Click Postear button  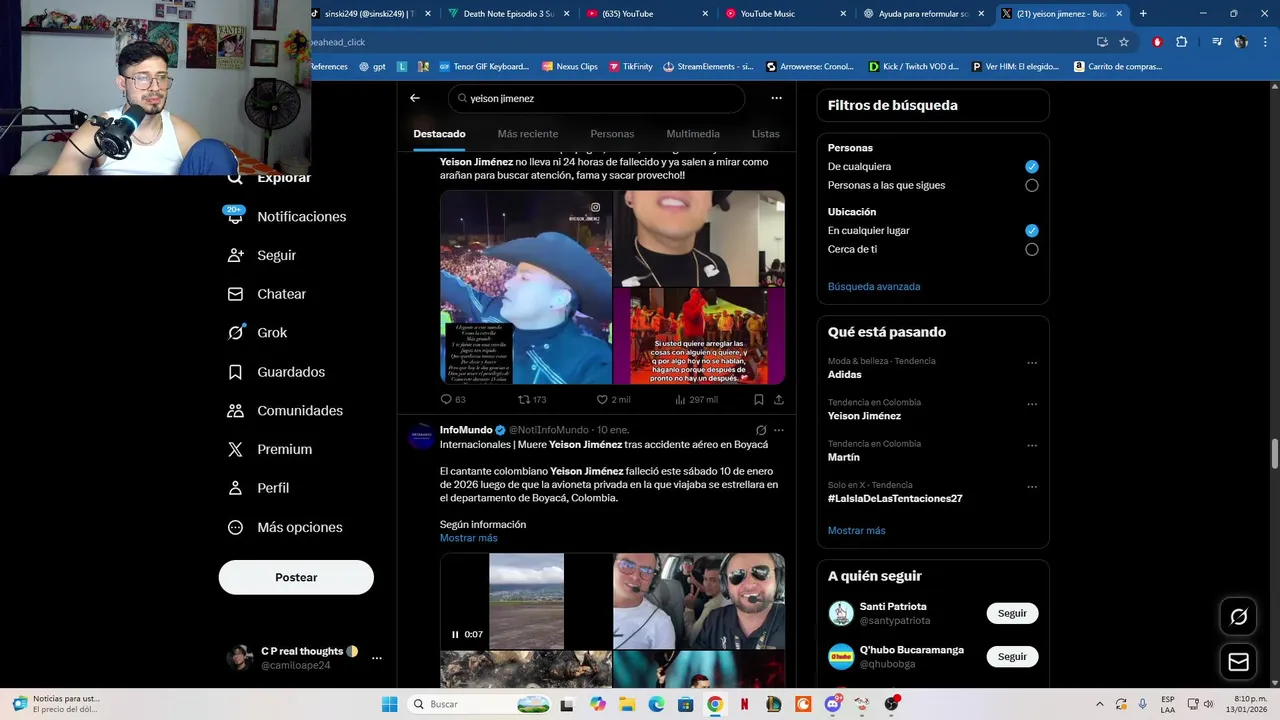[x=296, y=577]
